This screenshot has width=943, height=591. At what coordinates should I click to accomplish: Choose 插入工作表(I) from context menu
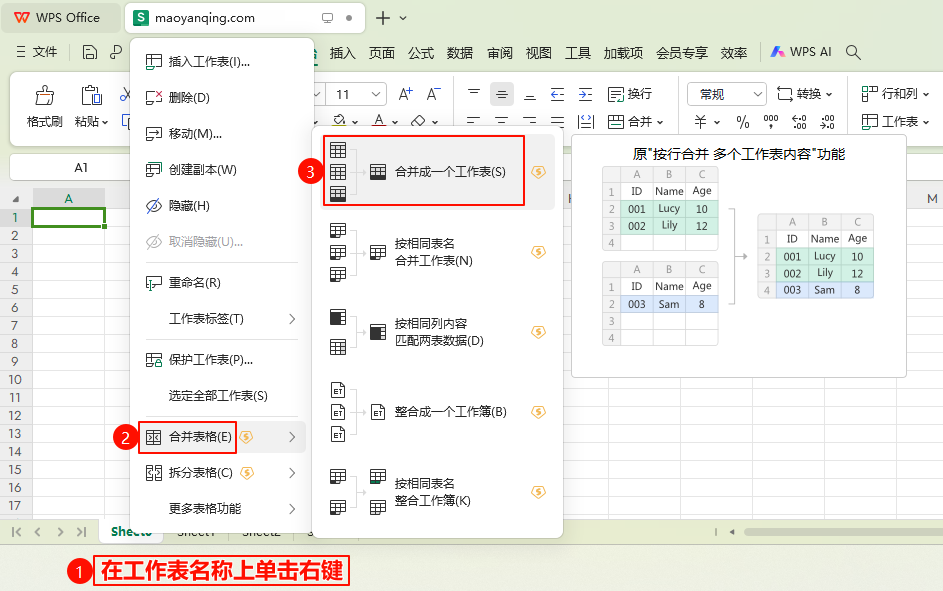click(209, 62)
